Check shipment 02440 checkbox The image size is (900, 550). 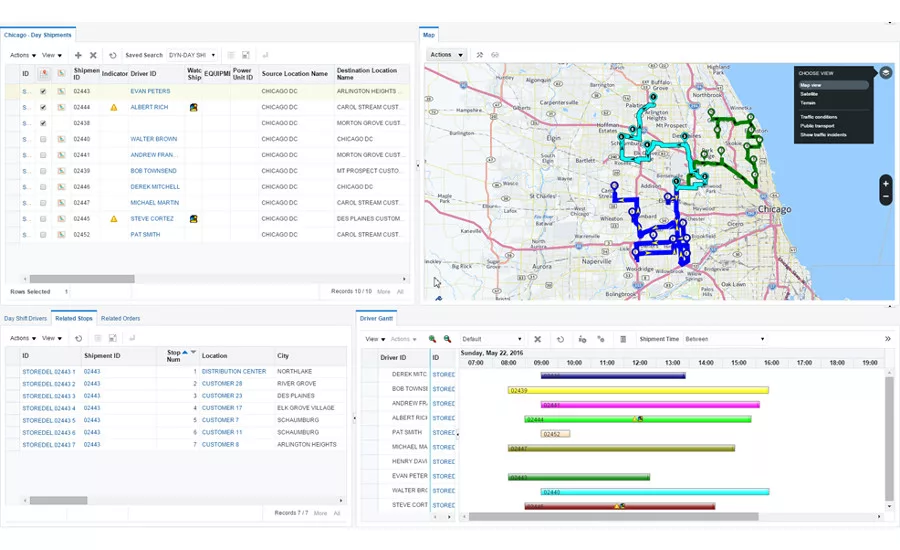click(43, 139)
